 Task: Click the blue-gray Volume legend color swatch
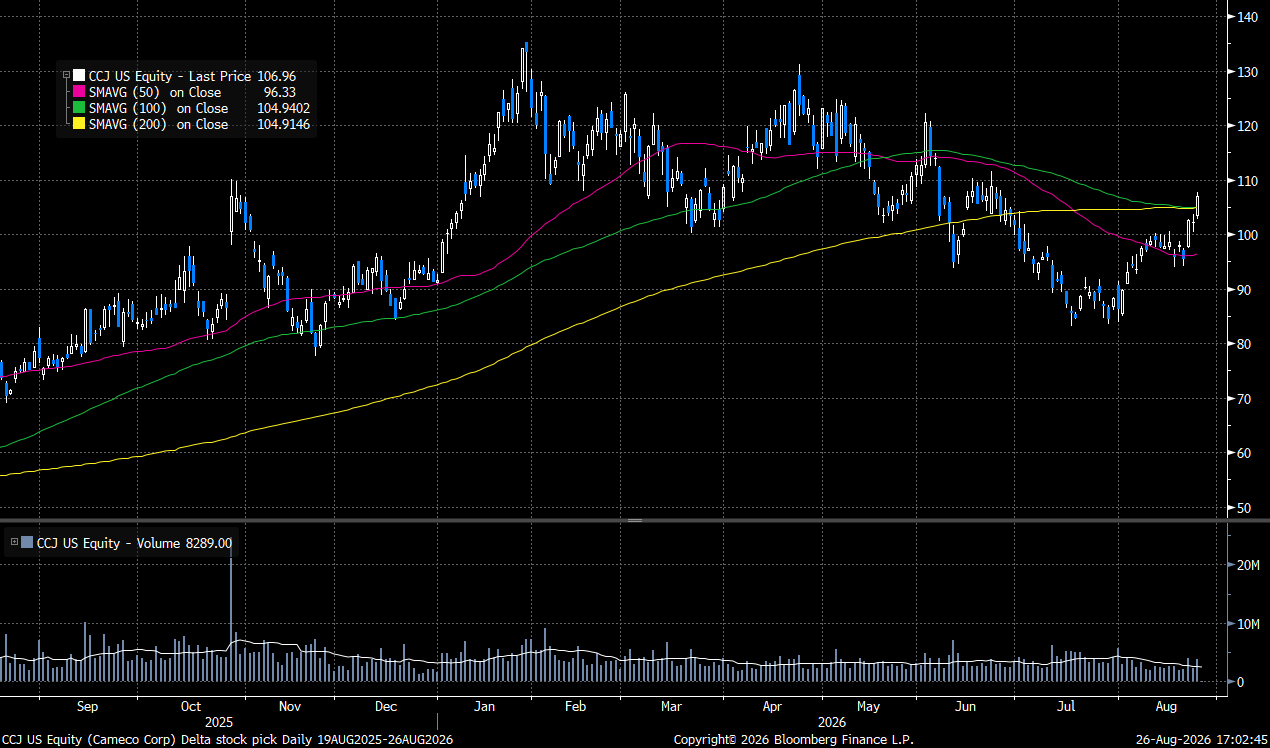pos(27,543)
